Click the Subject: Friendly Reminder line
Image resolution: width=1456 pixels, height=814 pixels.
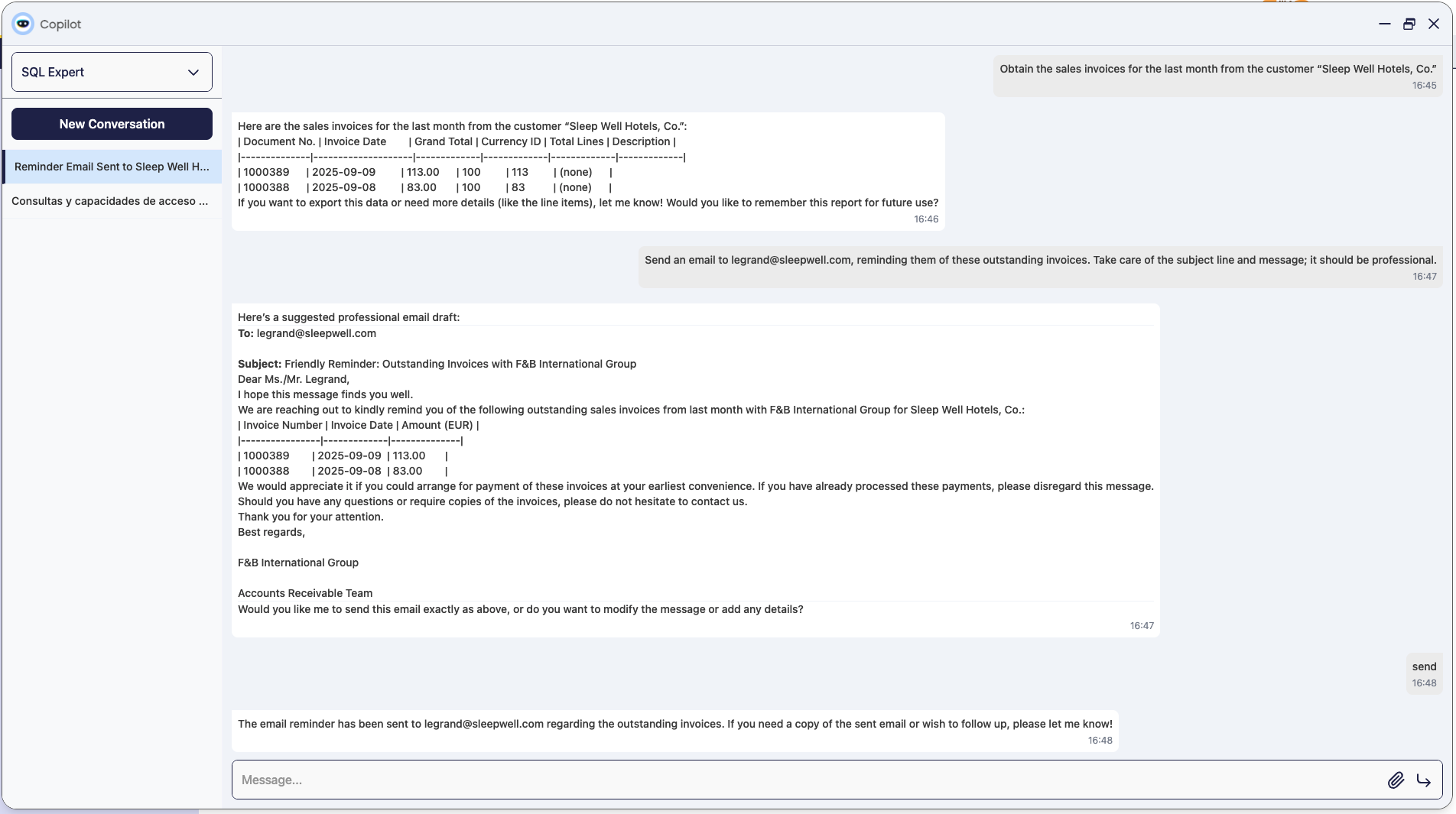pos(437,364)
